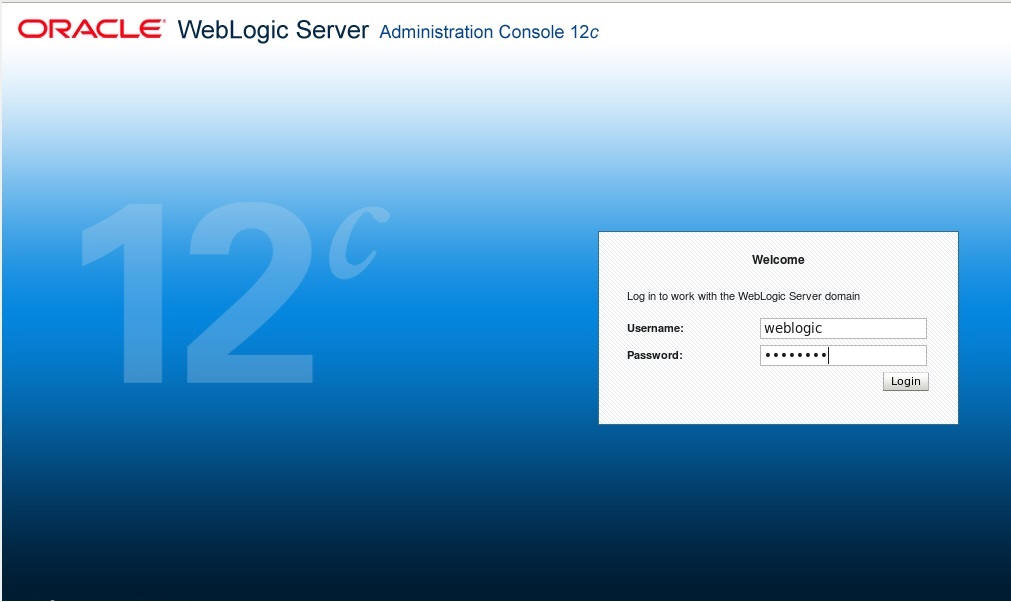The height and width of the screenshot is (602, 1011).
Task: Click 'Administration Console 12c' header text
Action: pyautogui.click(x=489, y=32)
